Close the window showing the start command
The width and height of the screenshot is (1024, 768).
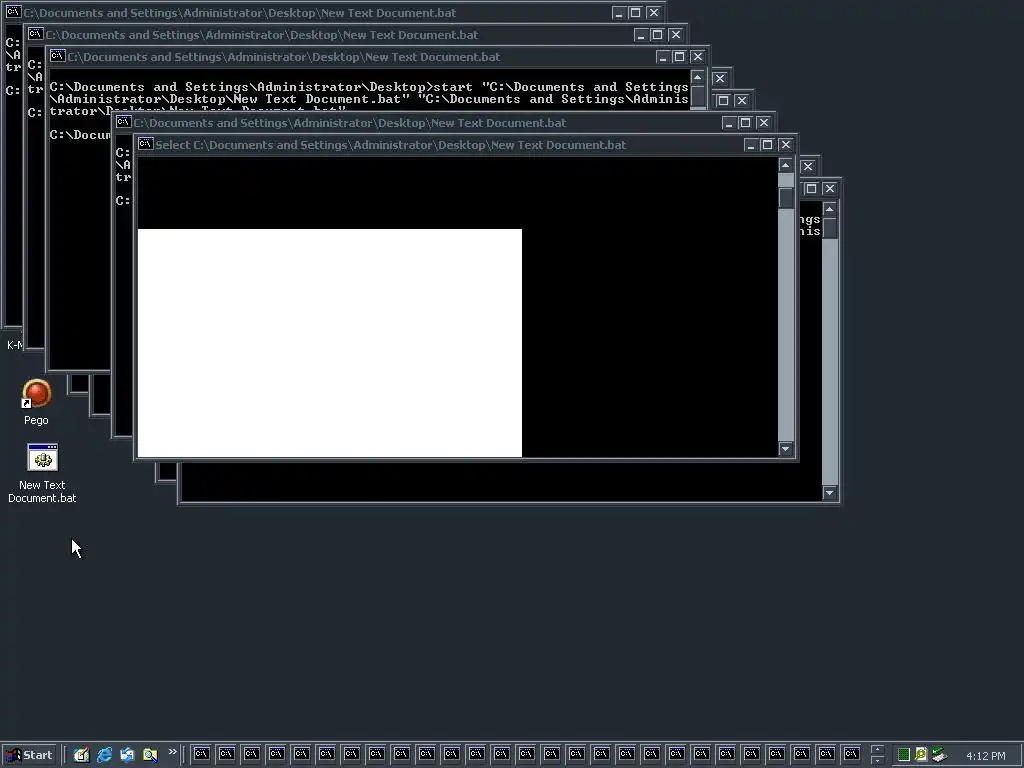tap(697, 57)
